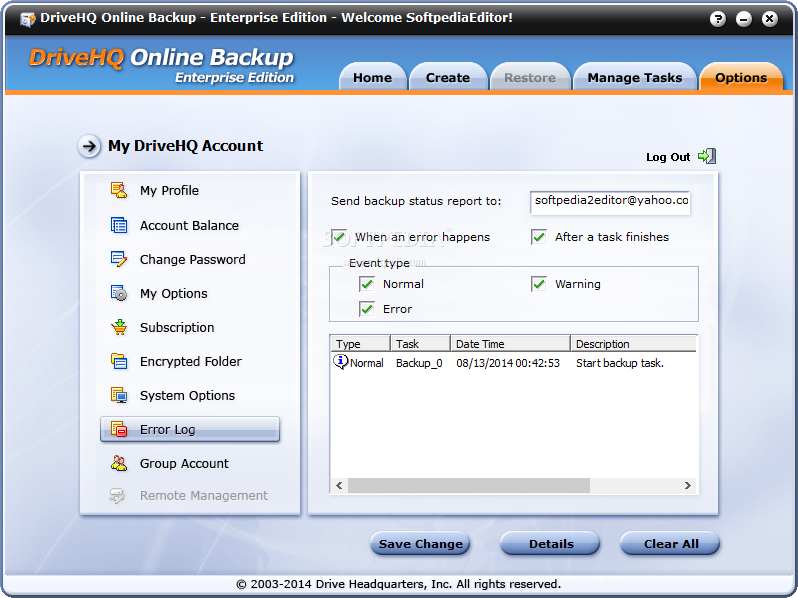This screenshot has height=598, width=798.
Task: Click the Change Password pencil icon
Action: 119,259
